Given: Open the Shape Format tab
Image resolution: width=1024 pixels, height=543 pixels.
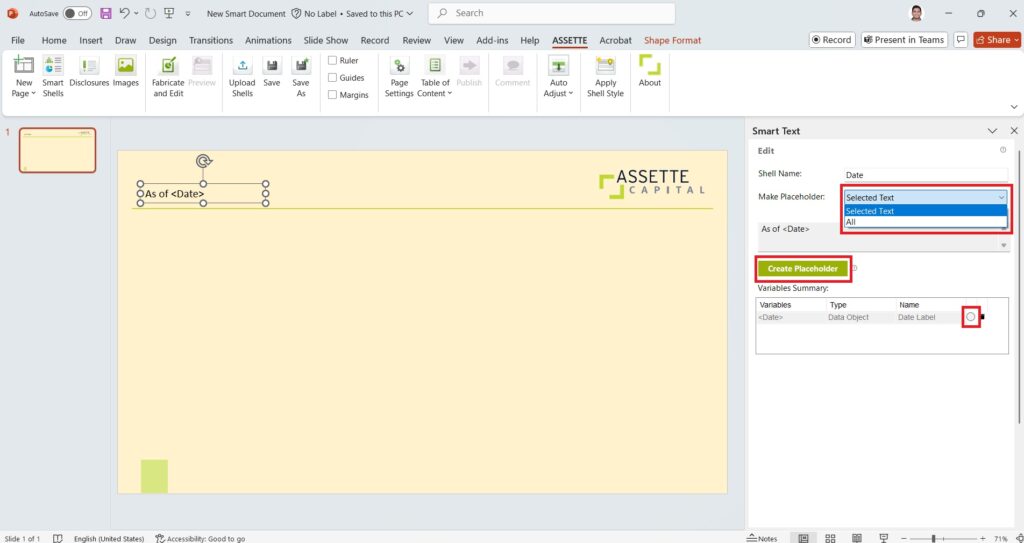Looking at the screenshot, I should 673,41.
